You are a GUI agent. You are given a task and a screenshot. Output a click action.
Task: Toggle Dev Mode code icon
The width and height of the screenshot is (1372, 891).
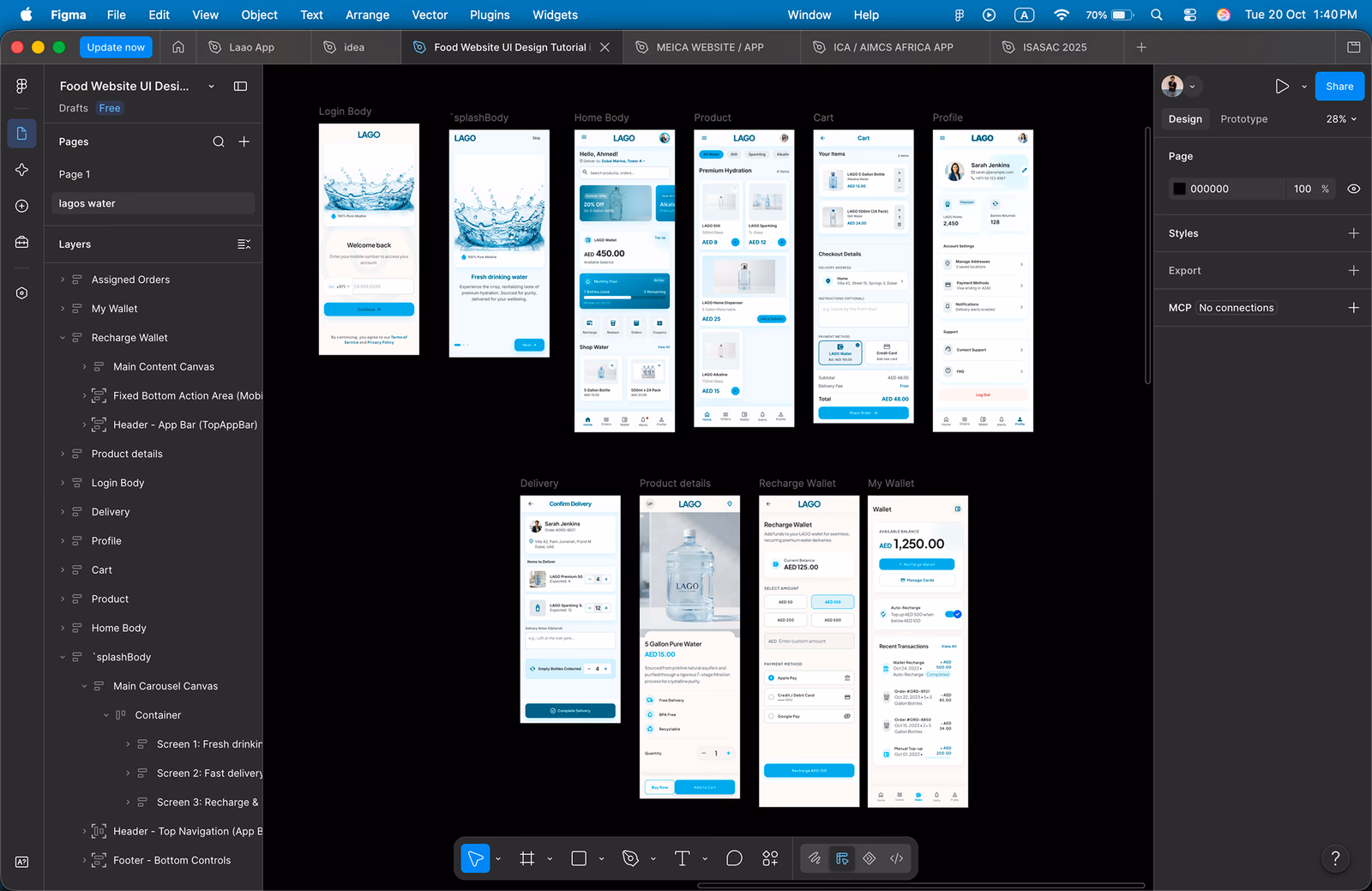coord(897,858)
